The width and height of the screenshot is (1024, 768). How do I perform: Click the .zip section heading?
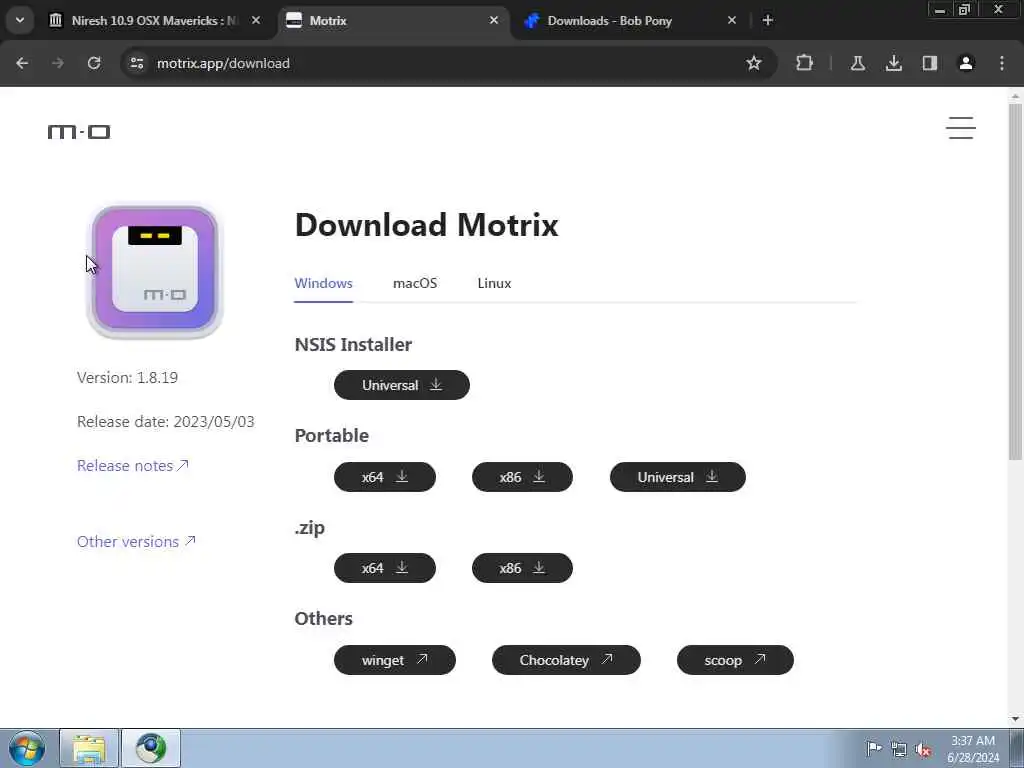[x=310, y=528]
